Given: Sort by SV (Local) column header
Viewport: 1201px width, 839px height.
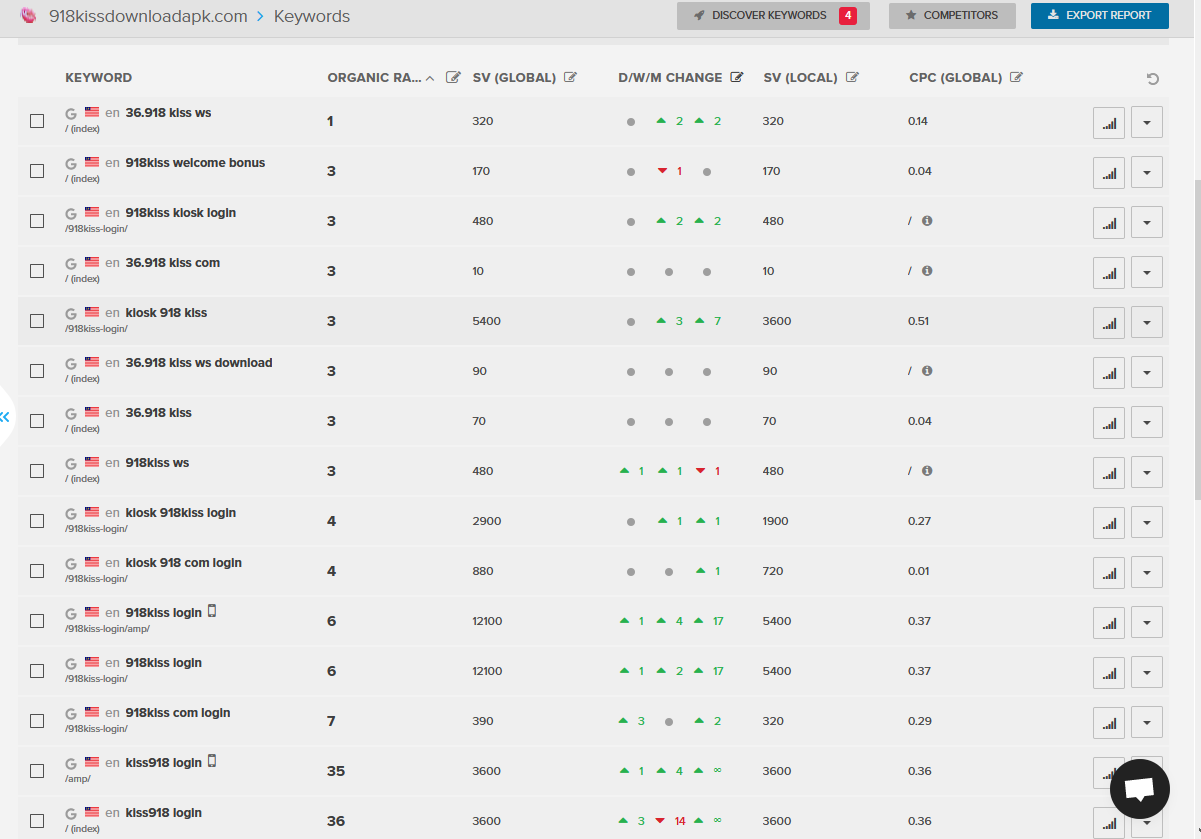Looking at the screenshot, I should pos(800,78).
